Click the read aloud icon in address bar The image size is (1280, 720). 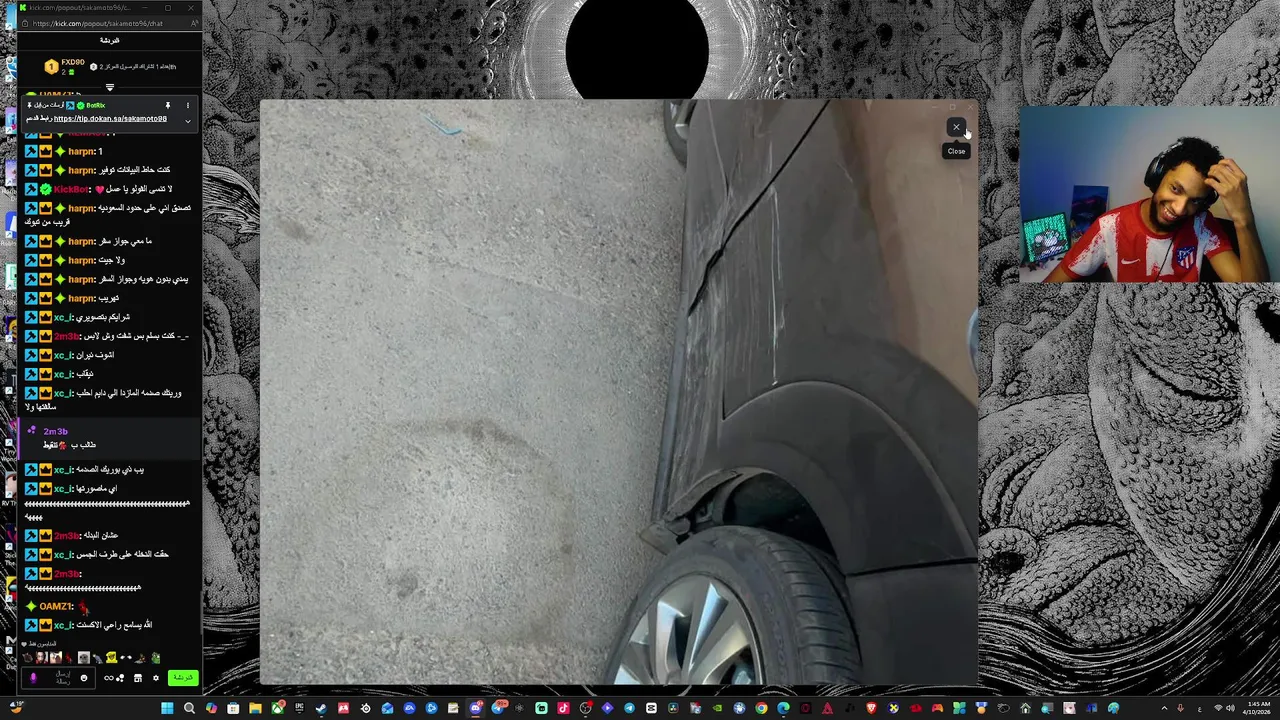click(x=194, y=23)
